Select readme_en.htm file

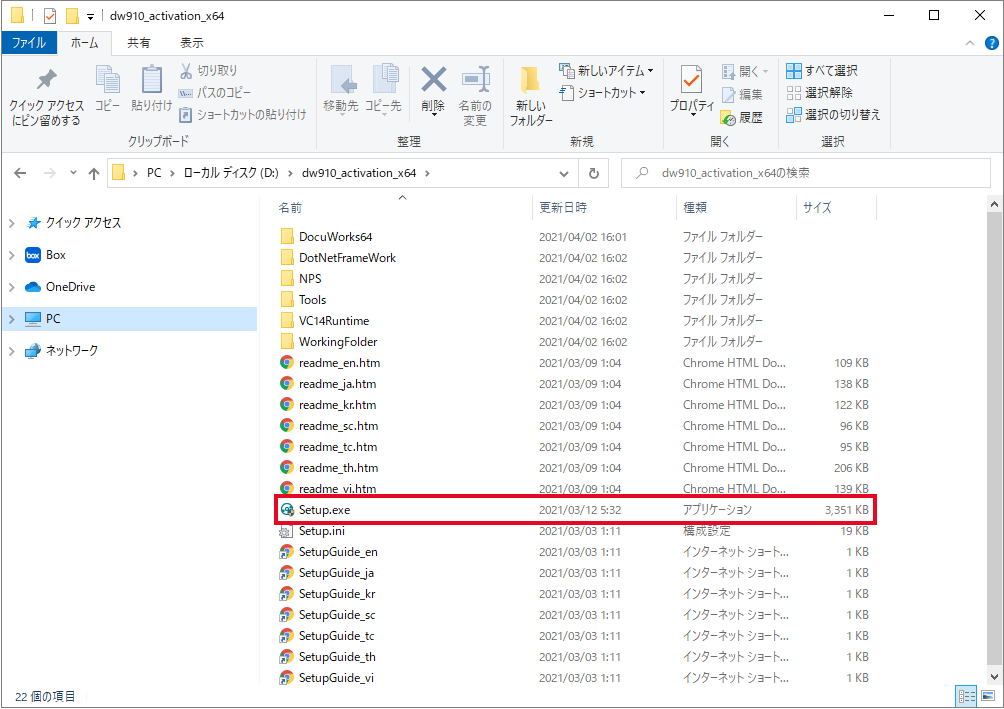pos(339,363)
